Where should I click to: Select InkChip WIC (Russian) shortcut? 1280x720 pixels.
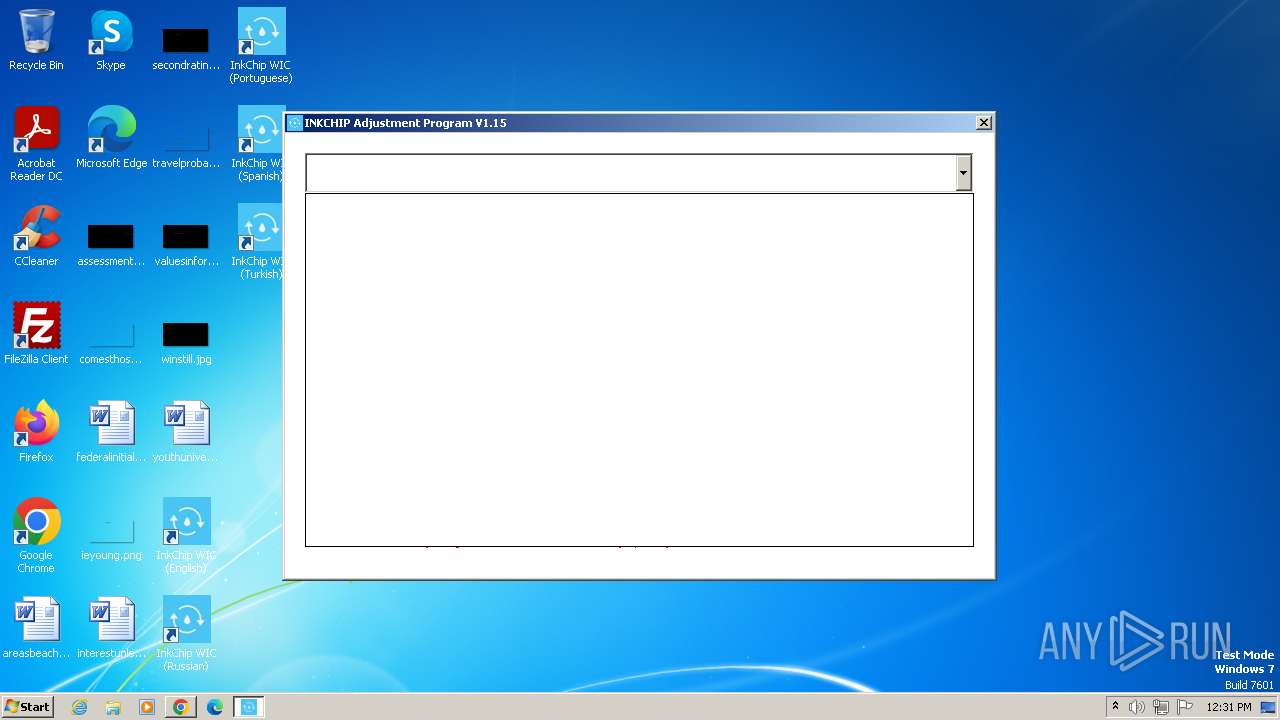[186, 634]
